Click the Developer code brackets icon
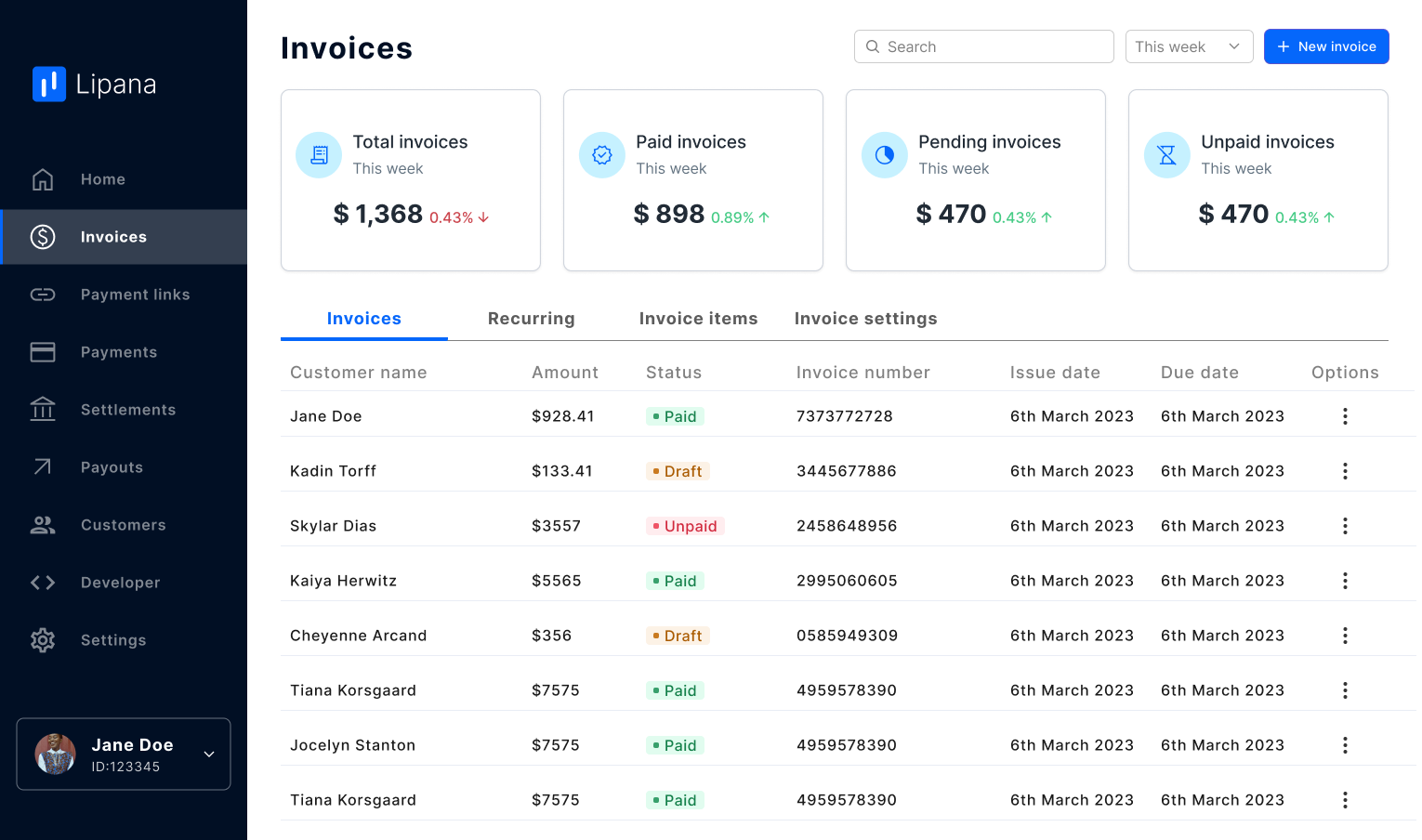This screenshot has height=840, width=1422. (43, 583)
